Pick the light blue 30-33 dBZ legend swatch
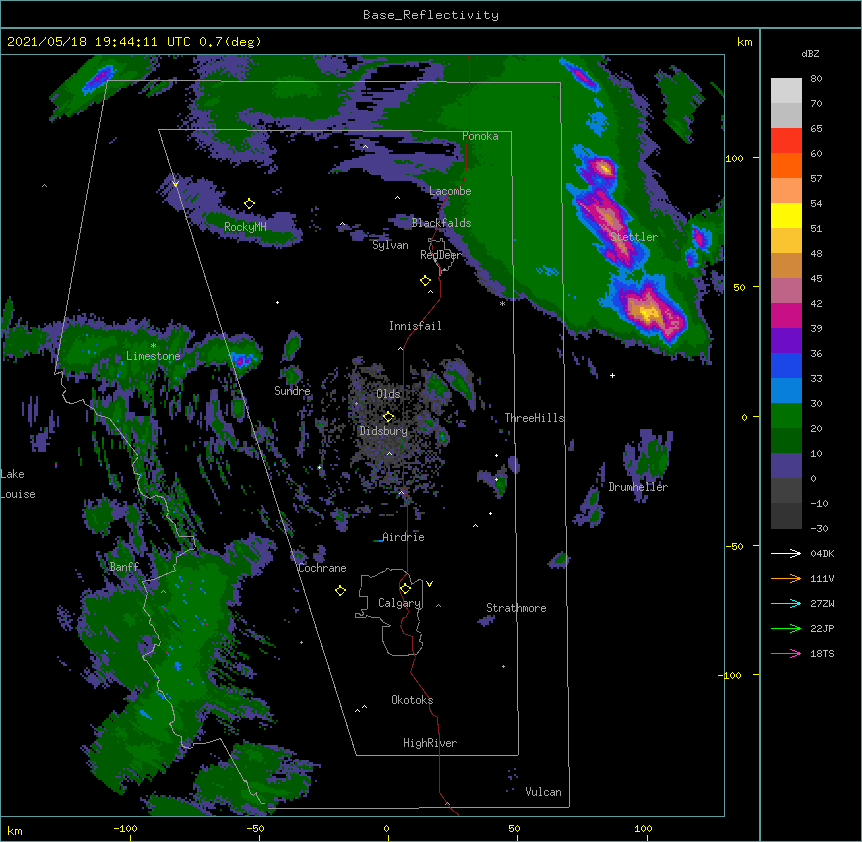862x842 pixels. click(786, 391)
